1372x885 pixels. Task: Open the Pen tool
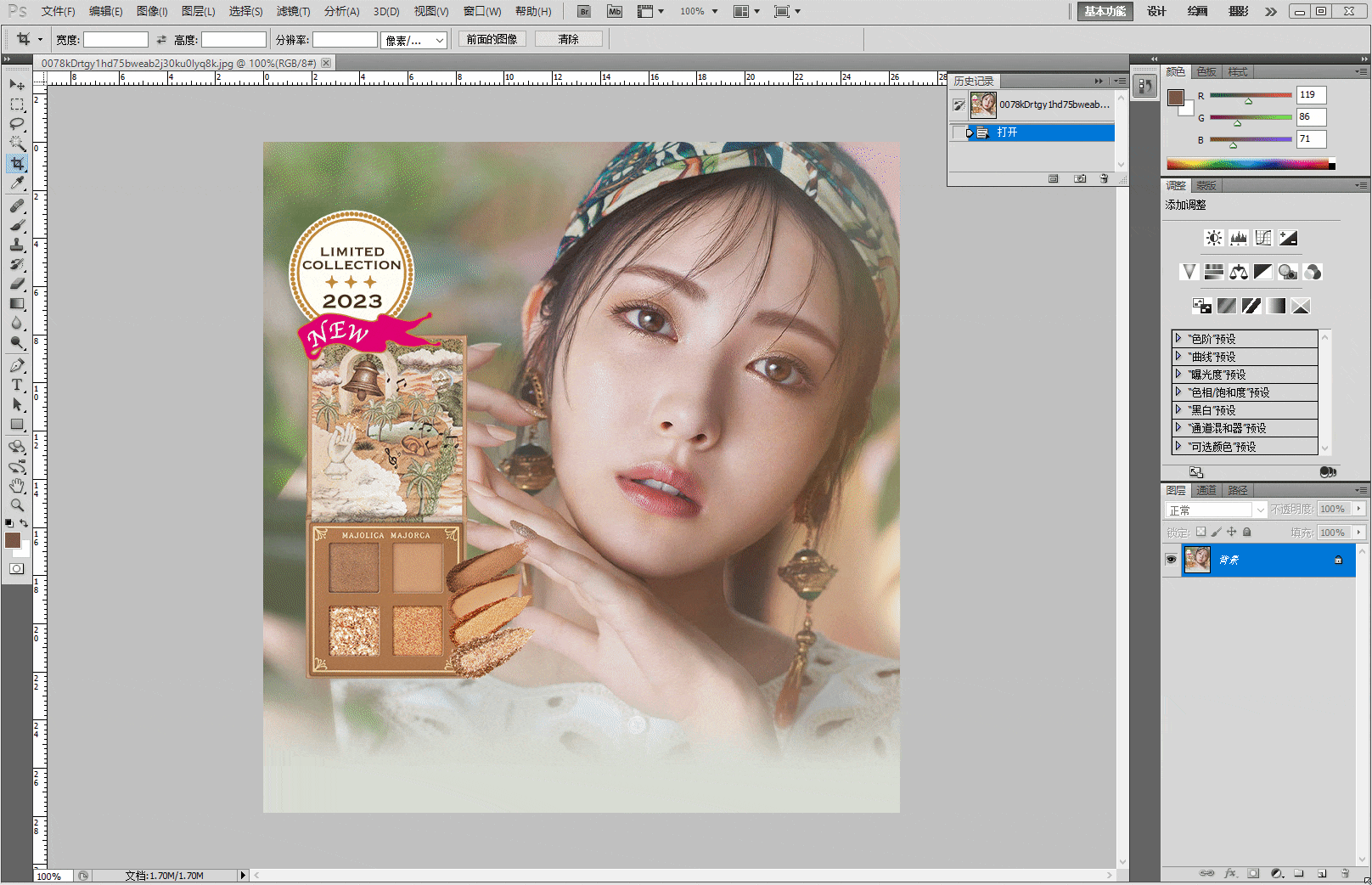coord(16,366)
